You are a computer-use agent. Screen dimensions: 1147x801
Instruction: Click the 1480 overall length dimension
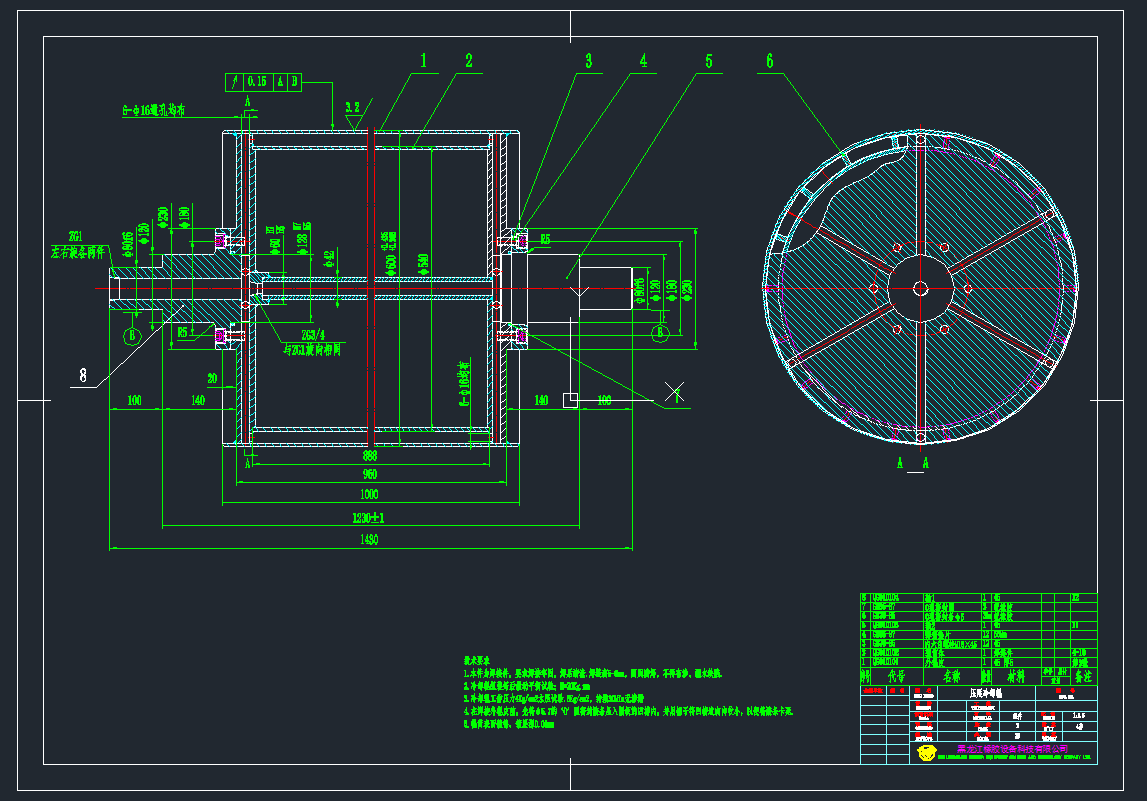(369, 540)
